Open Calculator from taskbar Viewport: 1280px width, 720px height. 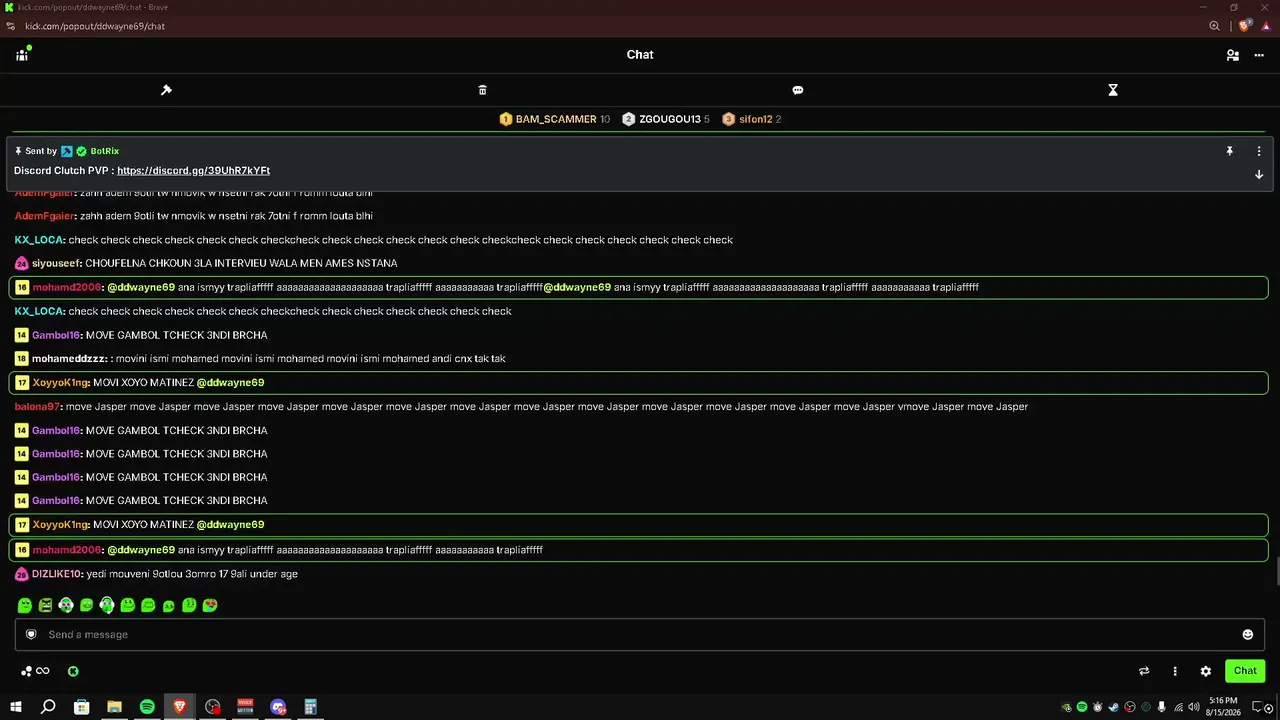tap(311, 707)
